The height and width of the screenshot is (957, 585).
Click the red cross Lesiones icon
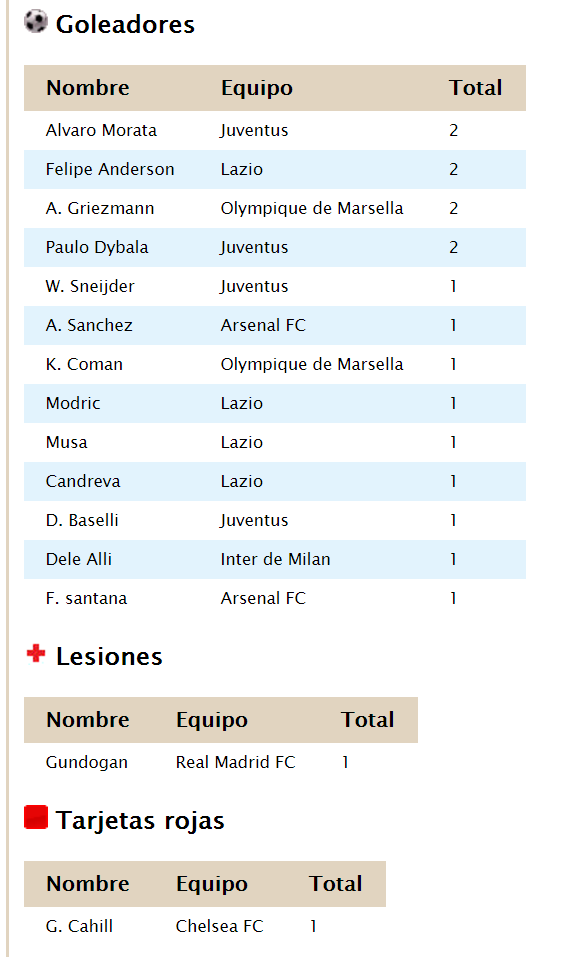pyautogui.click(x=36, y=654)
